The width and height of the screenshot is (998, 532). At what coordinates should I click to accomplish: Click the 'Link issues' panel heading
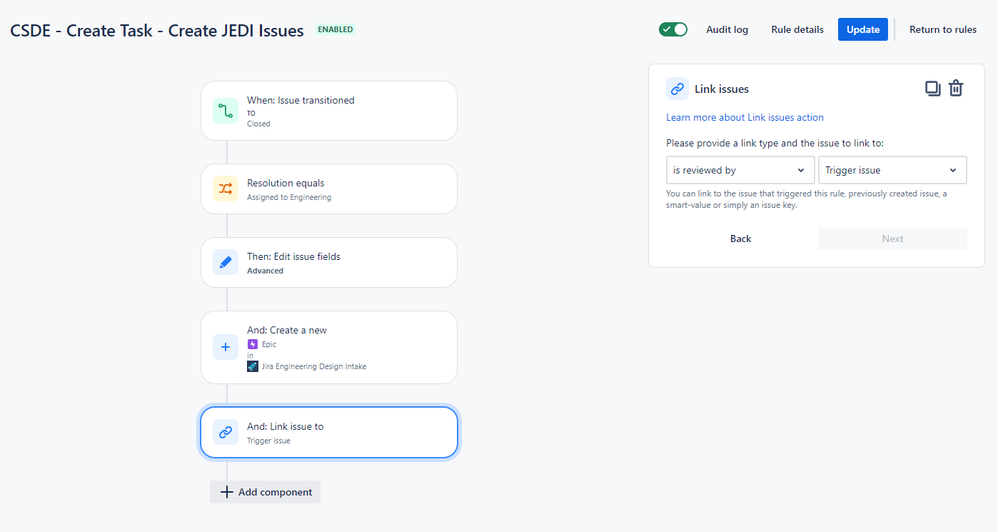[721, 89]
